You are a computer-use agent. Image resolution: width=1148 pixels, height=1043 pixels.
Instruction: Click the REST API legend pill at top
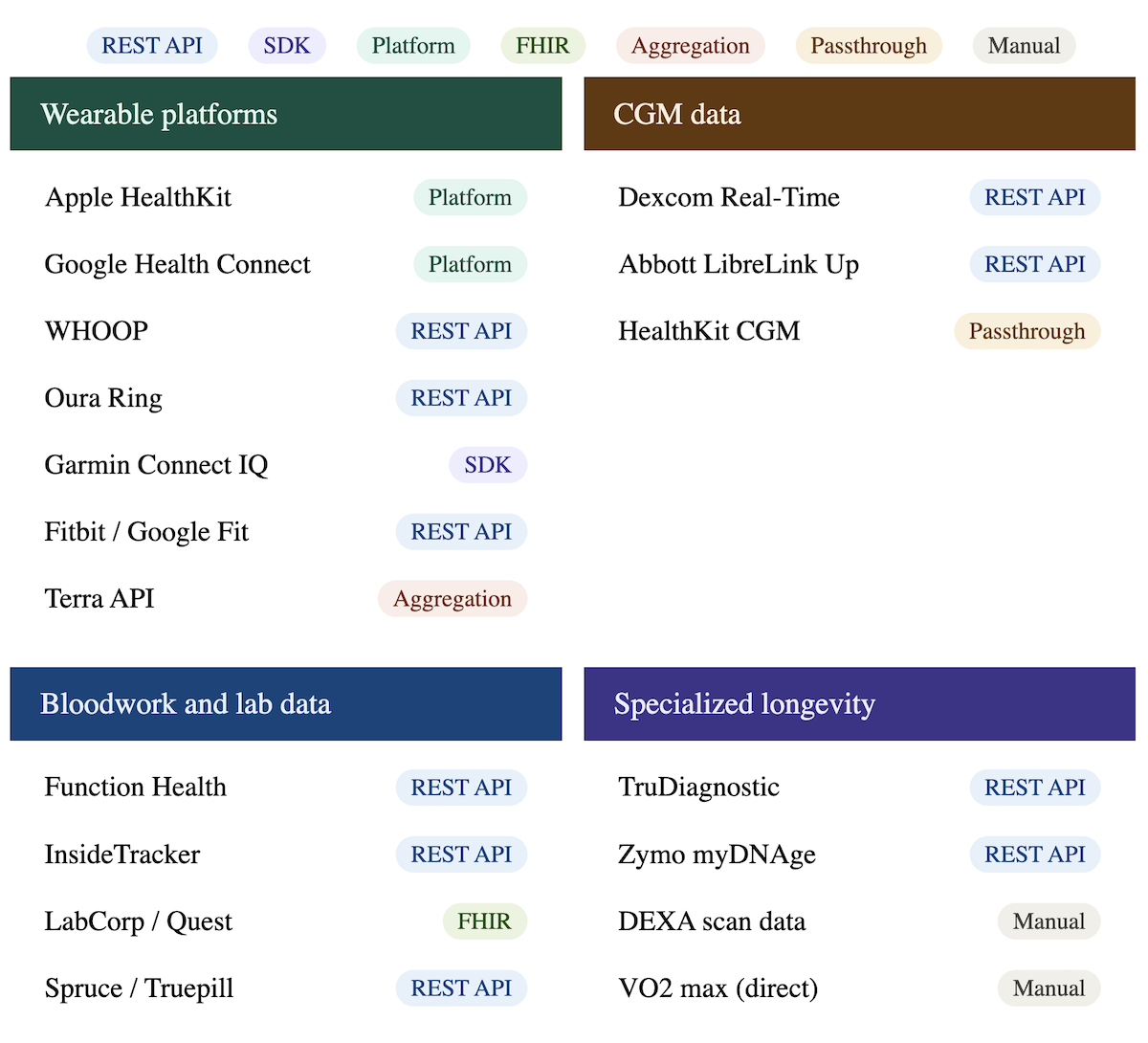pyautogui.click(x=152, y=46)
